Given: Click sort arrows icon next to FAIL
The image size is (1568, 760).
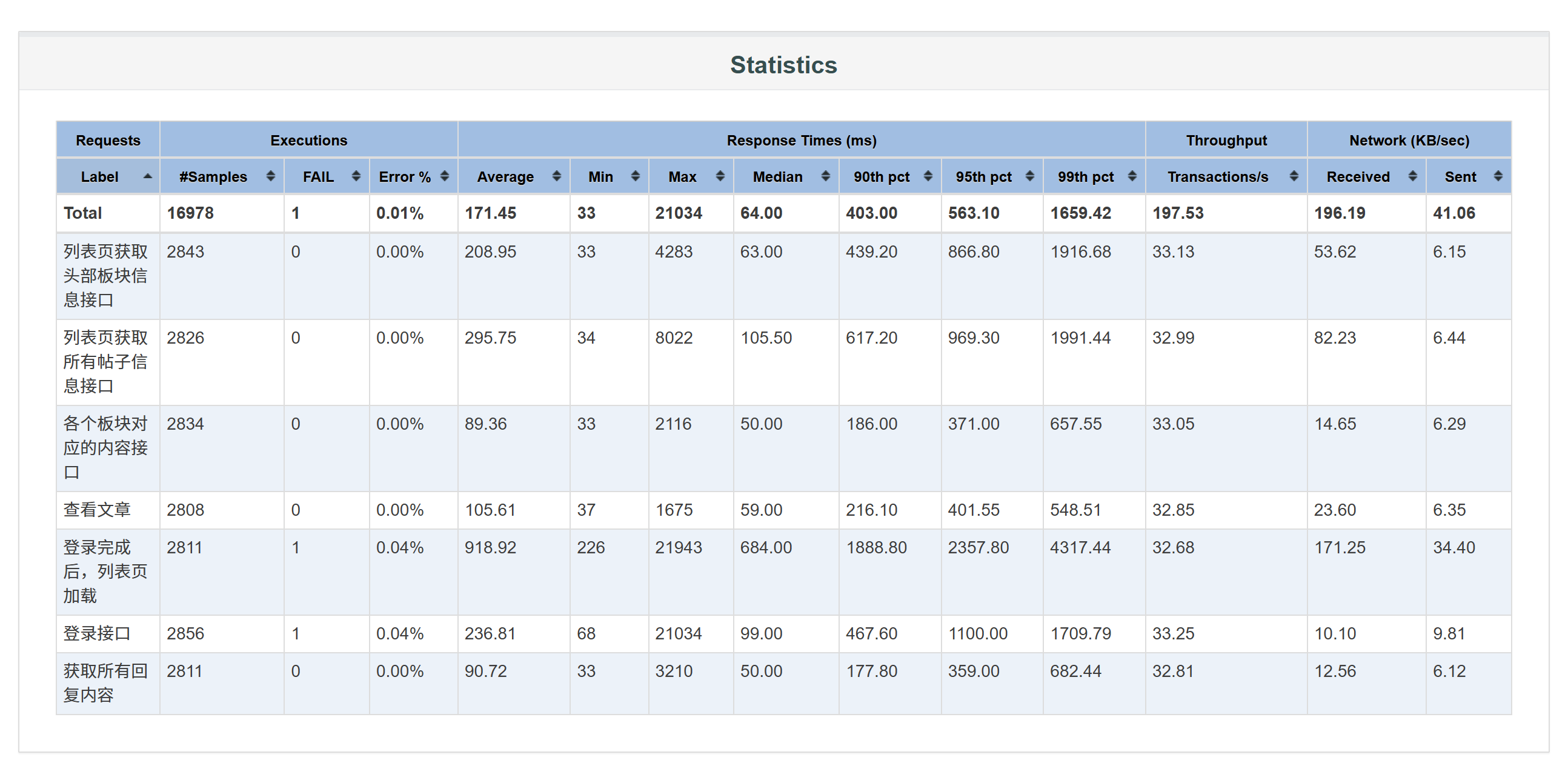Looking at the screenshot, I should tap(356, 176).
